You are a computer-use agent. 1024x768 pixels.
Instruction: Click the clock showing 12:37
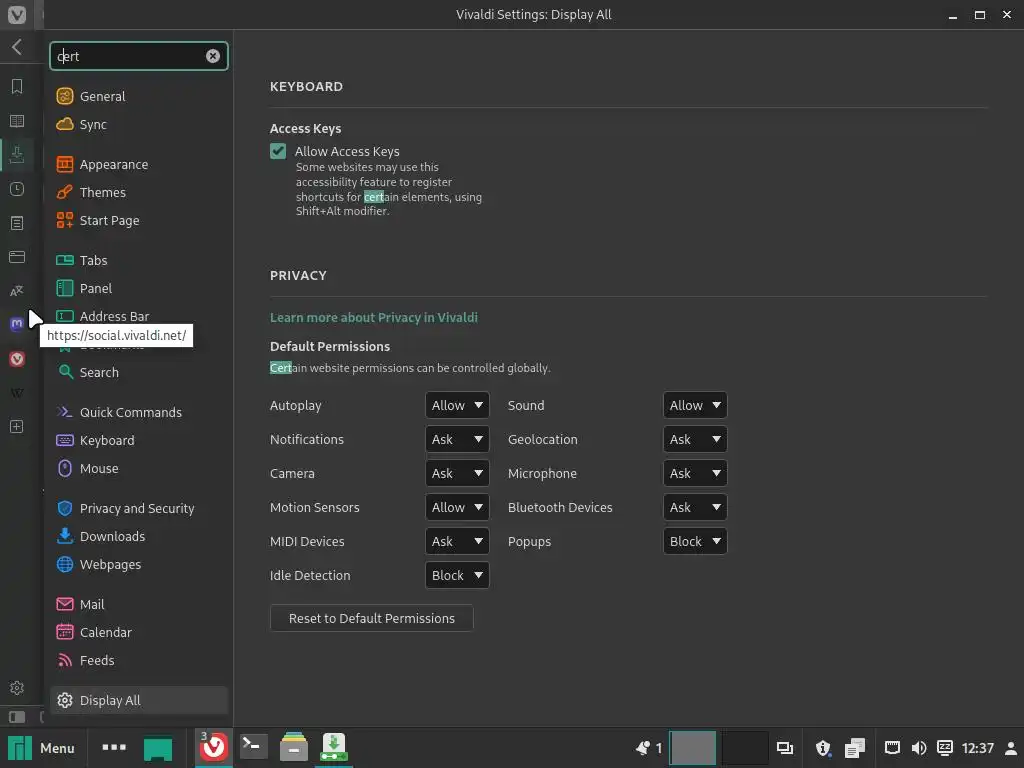point(978,748)
